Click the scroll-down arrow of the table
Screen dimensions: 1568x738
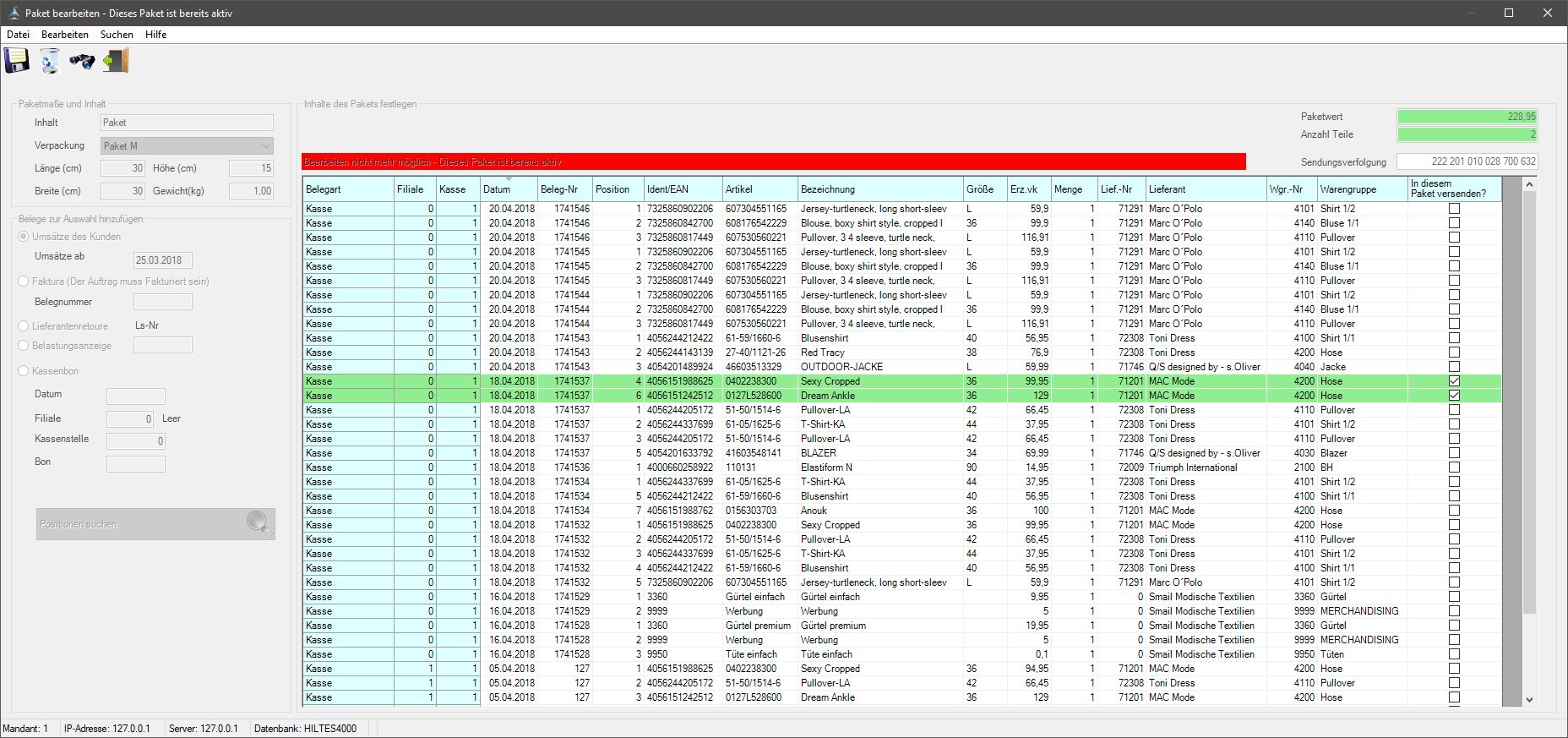tap(1529, 700)
